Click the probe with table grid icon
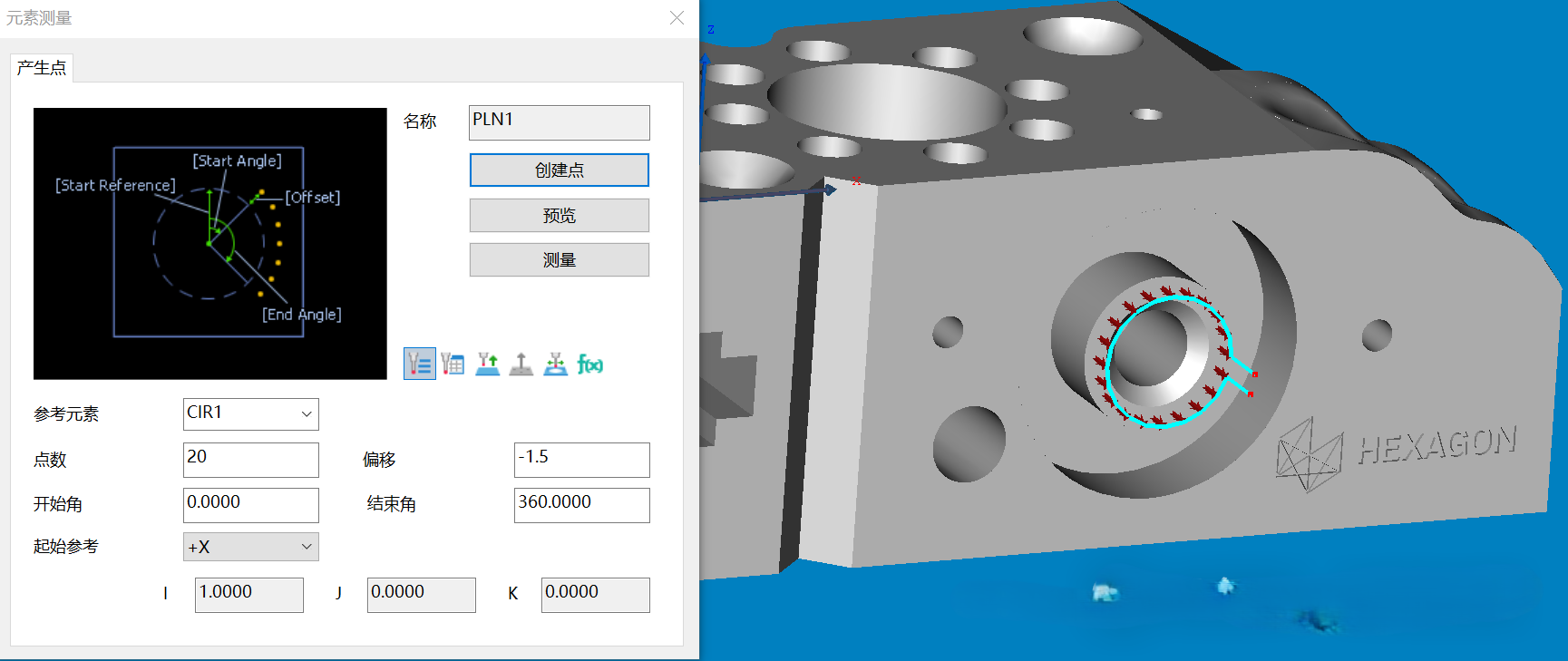This screenshot has width=1568, height=661. 453,365
